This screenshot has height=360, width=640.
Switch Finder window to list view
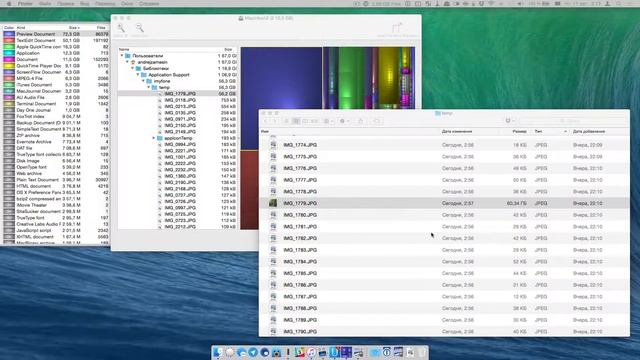point(296,121)
